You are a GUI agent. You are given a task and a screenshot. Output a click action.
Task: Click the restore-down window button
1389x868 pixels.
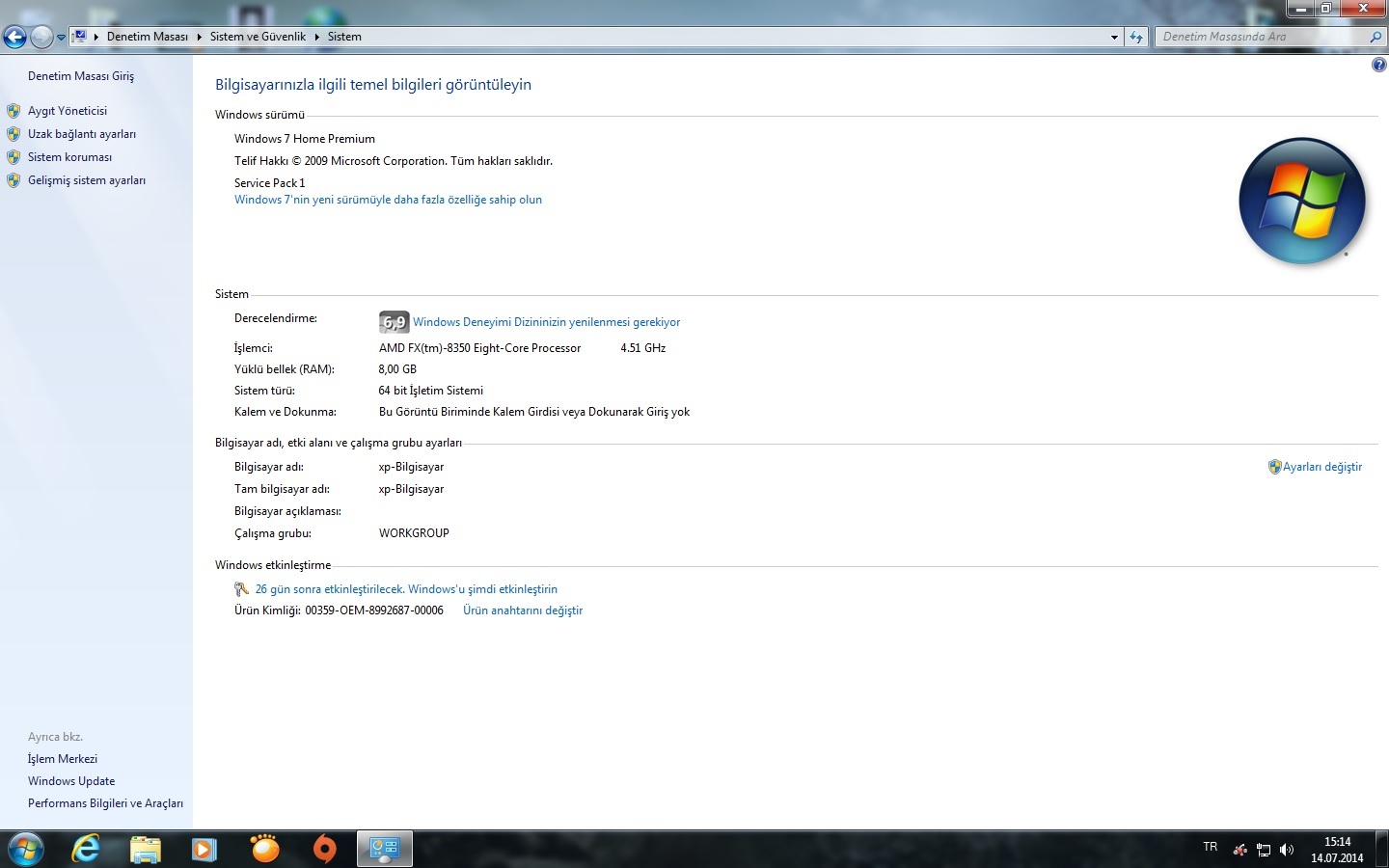tap(1327, 9)
